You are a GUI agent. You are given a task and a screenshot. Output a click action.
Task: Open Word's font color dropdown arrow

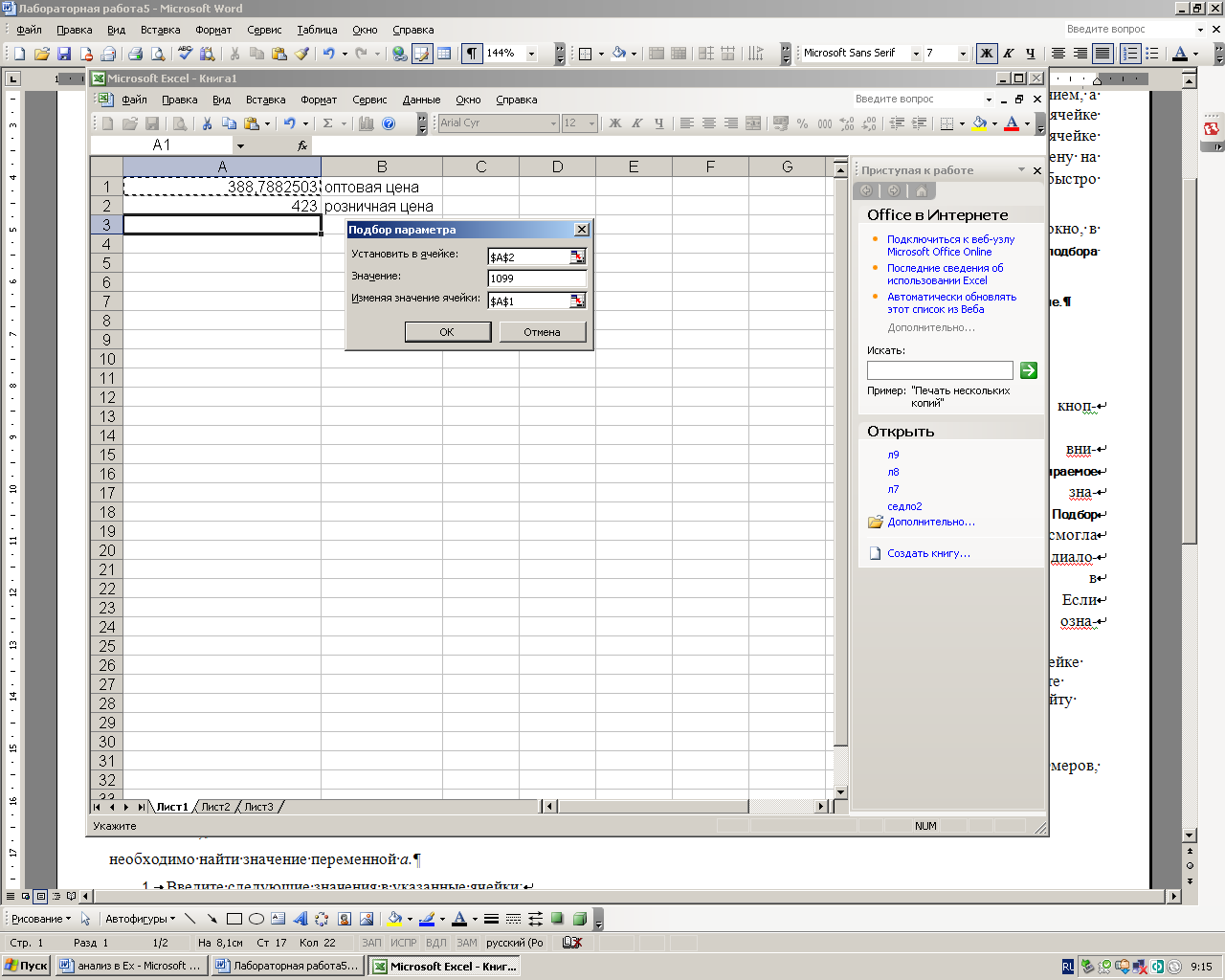click(x=1195, y=54)
